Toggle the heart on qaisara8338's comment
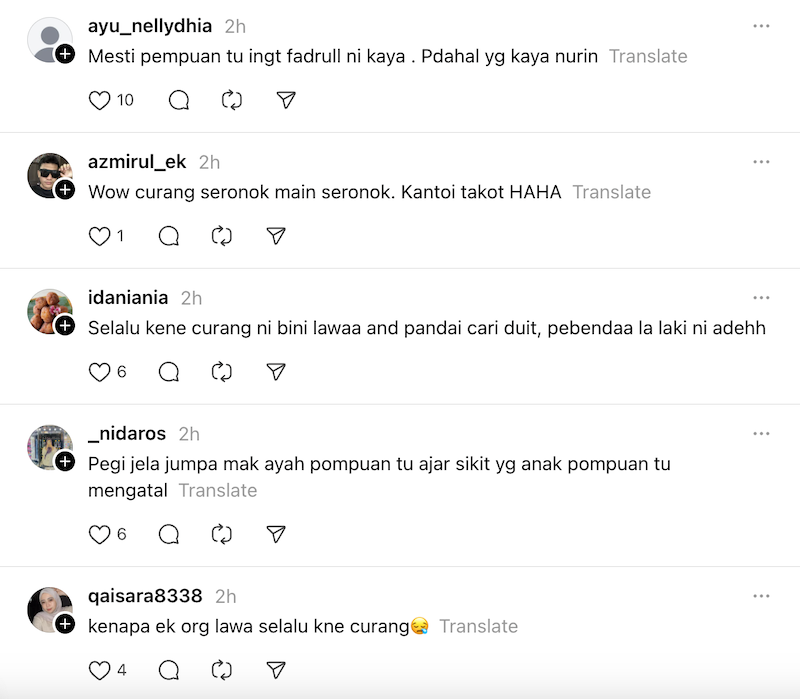The width and height of the screenshot is (800, 699). point(100,670)
